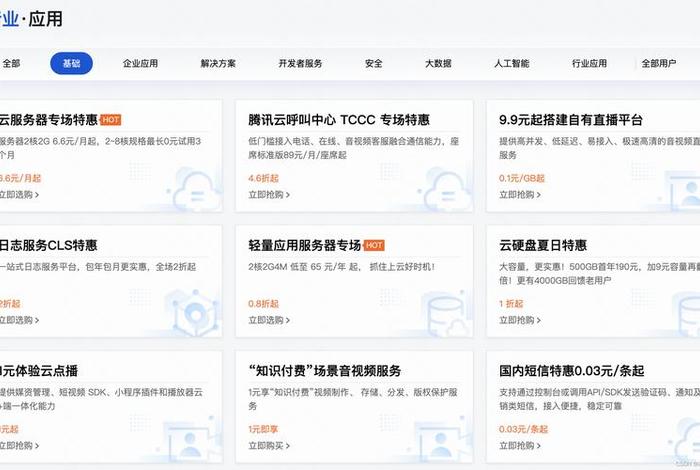Click the 1 折起 price text

[511, 304]
